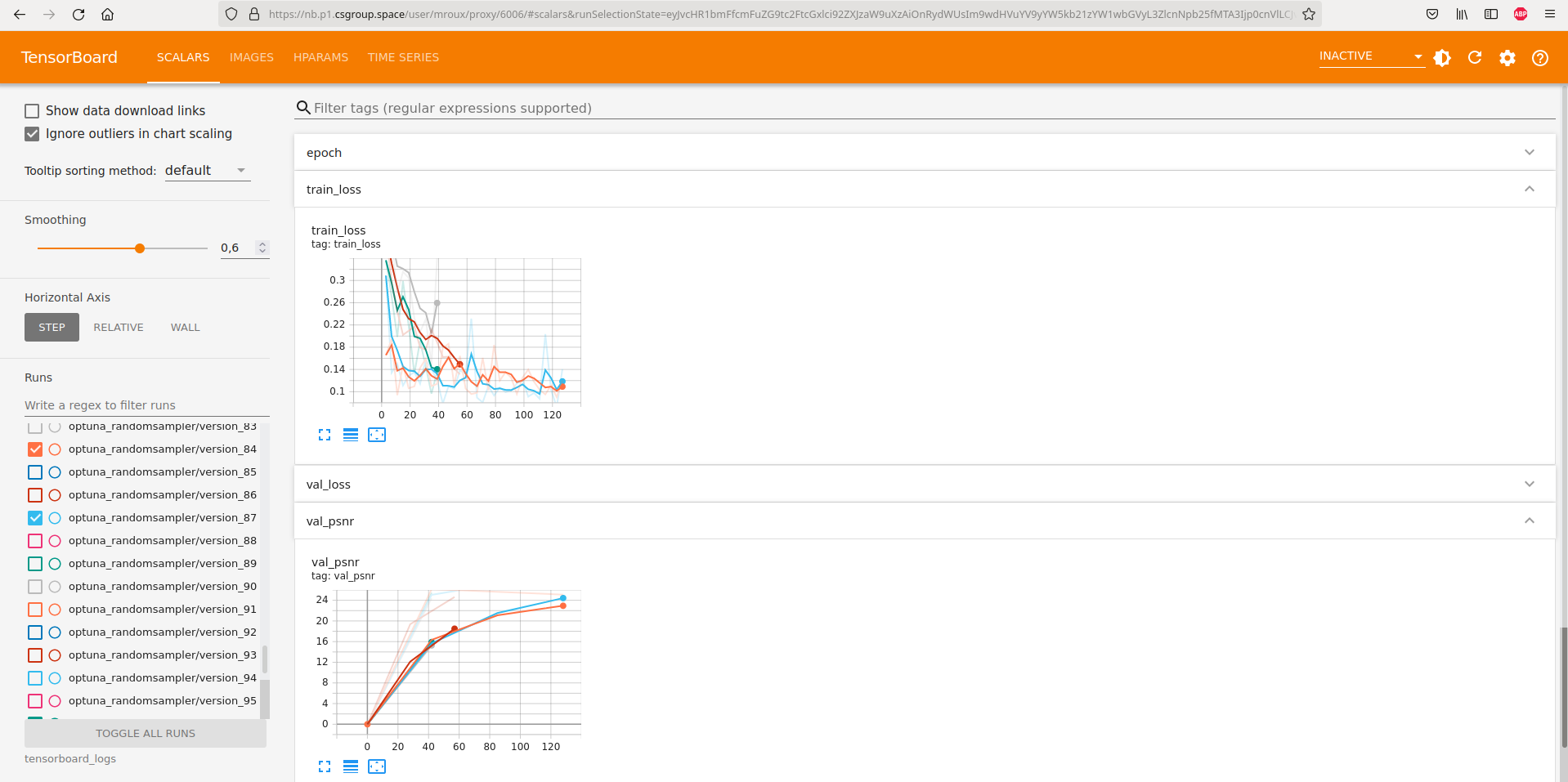
Task: Toggle y-axis log scale on val_psnr chart
Action: pyautogui.click(x=351, y=766)
